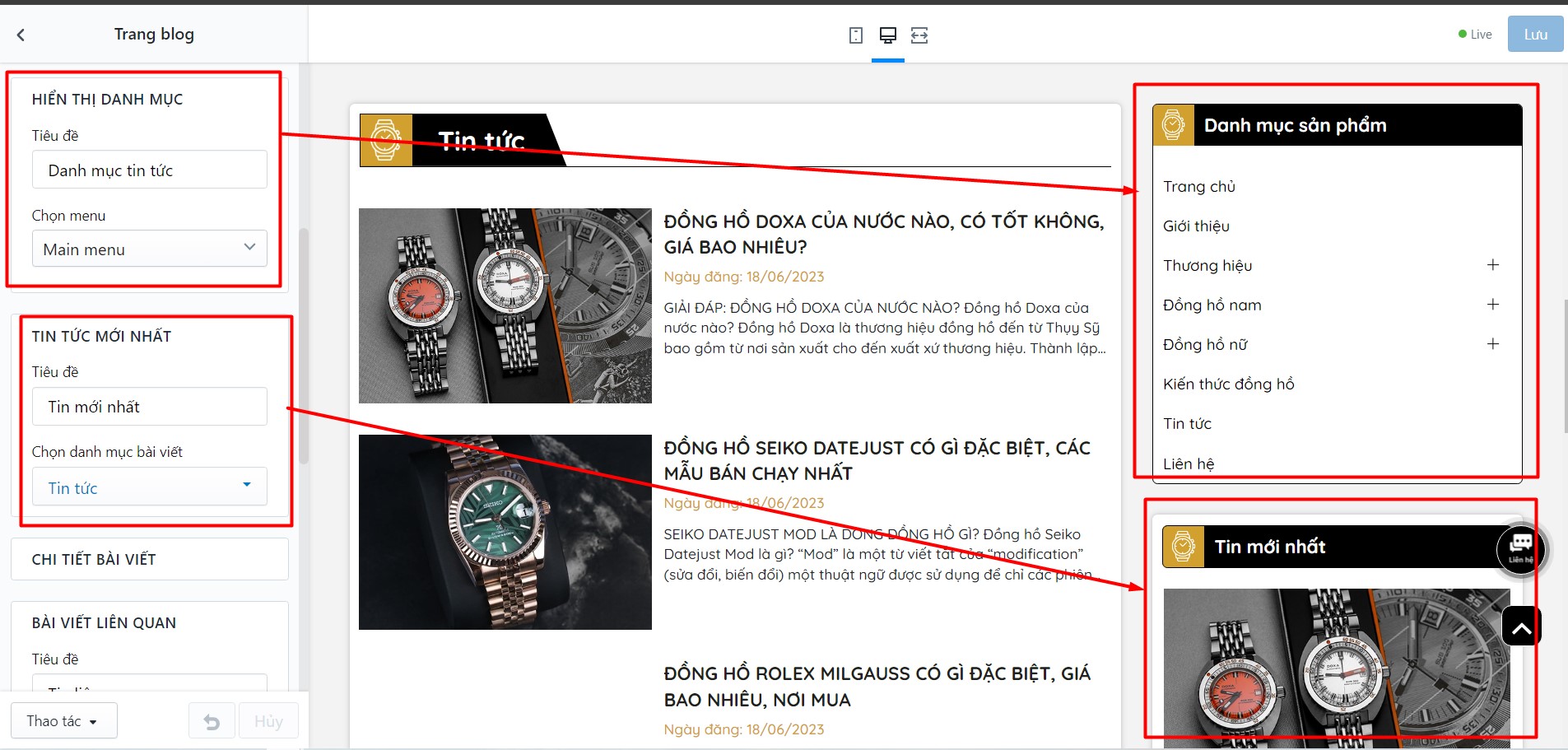Screen dimensions: 1568x750
Task: Click the undo arrow button
Action: coord(212,721)
